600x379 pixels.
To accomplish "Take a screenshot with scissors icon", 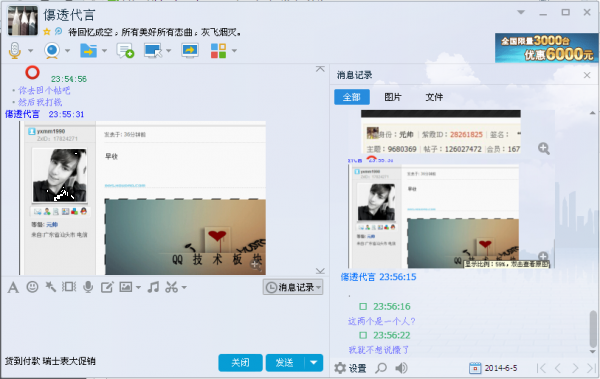I will [x=171, y=287].
